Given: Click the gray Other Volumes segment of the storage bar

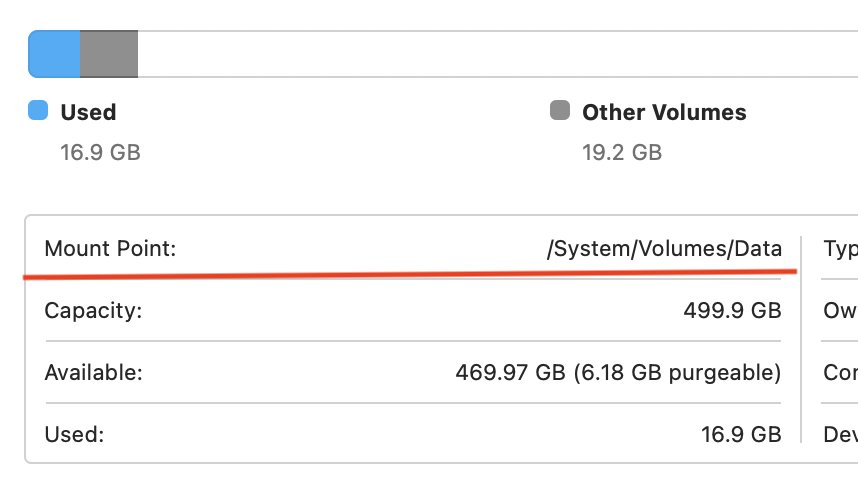Looking at the screenshot, I should pos(108,54).
